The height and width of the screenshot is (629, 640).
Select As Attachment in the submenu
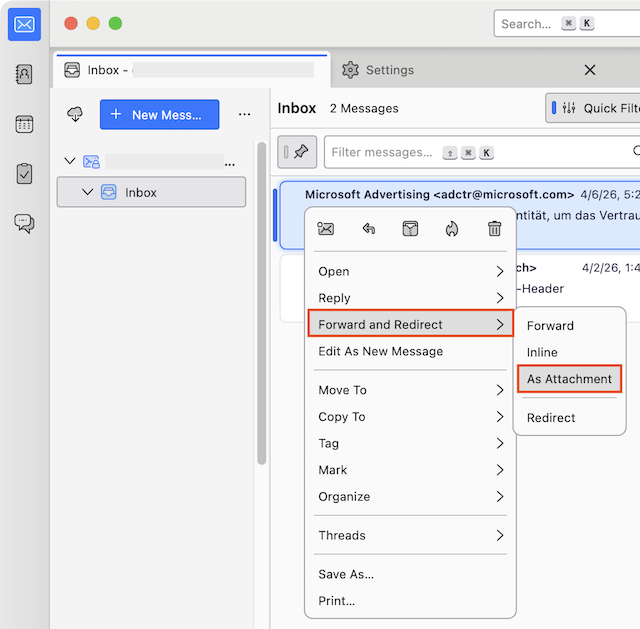(x=570, y=379)
